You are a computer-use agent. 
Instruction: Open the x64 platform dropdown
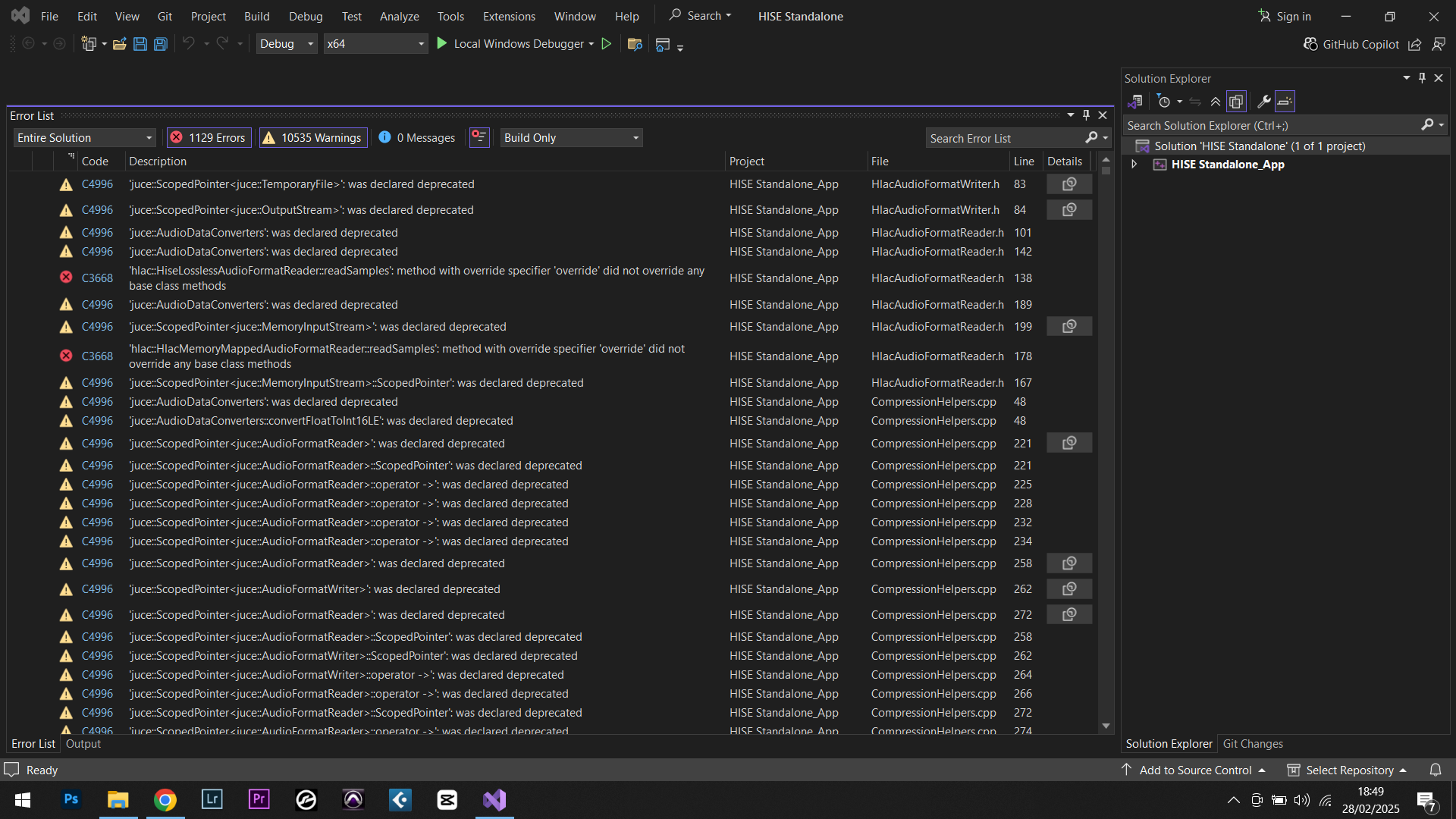pyautogui.click(x=375, y=44)
